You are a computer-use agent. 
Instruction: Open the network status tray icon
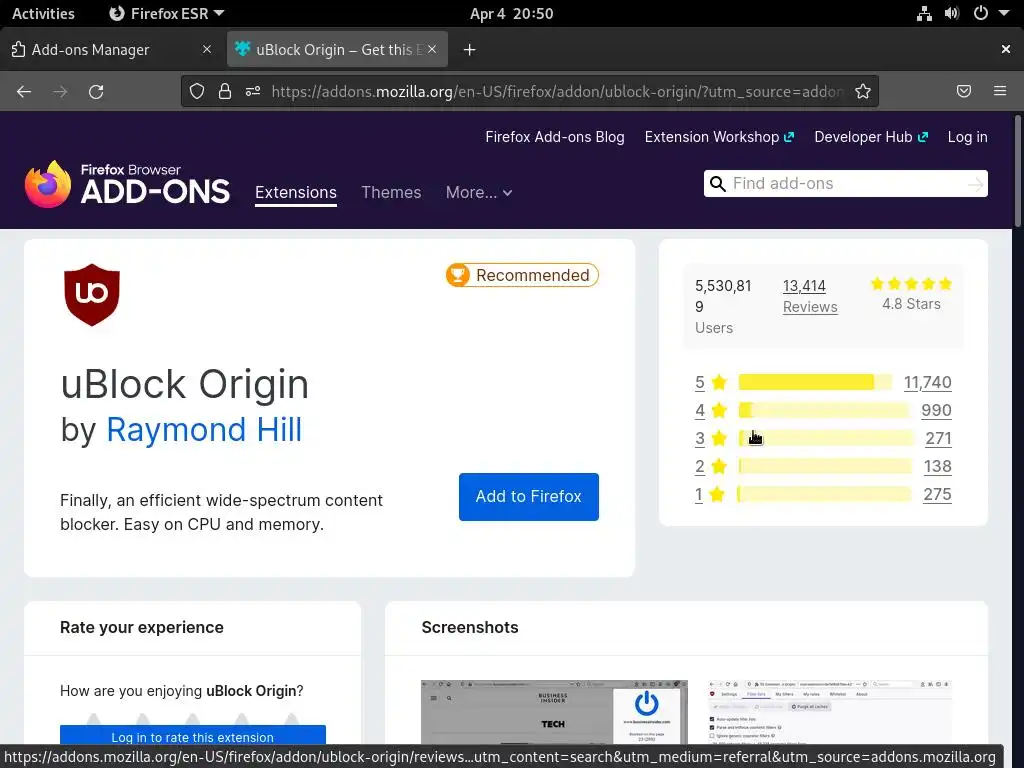pos(924,13)
